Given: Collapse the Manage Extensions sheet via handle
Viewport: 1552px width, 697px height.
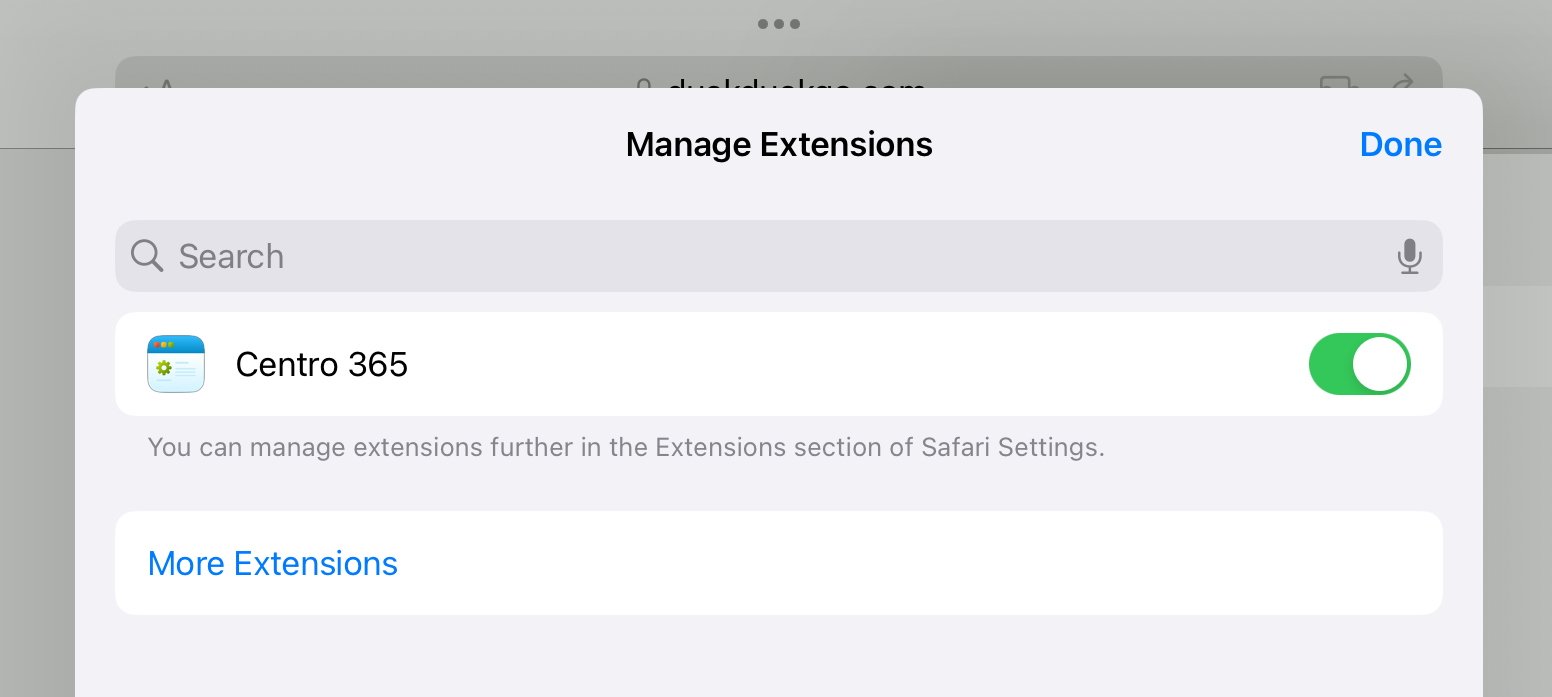Looking at the screenshot, I should (779, 23).
